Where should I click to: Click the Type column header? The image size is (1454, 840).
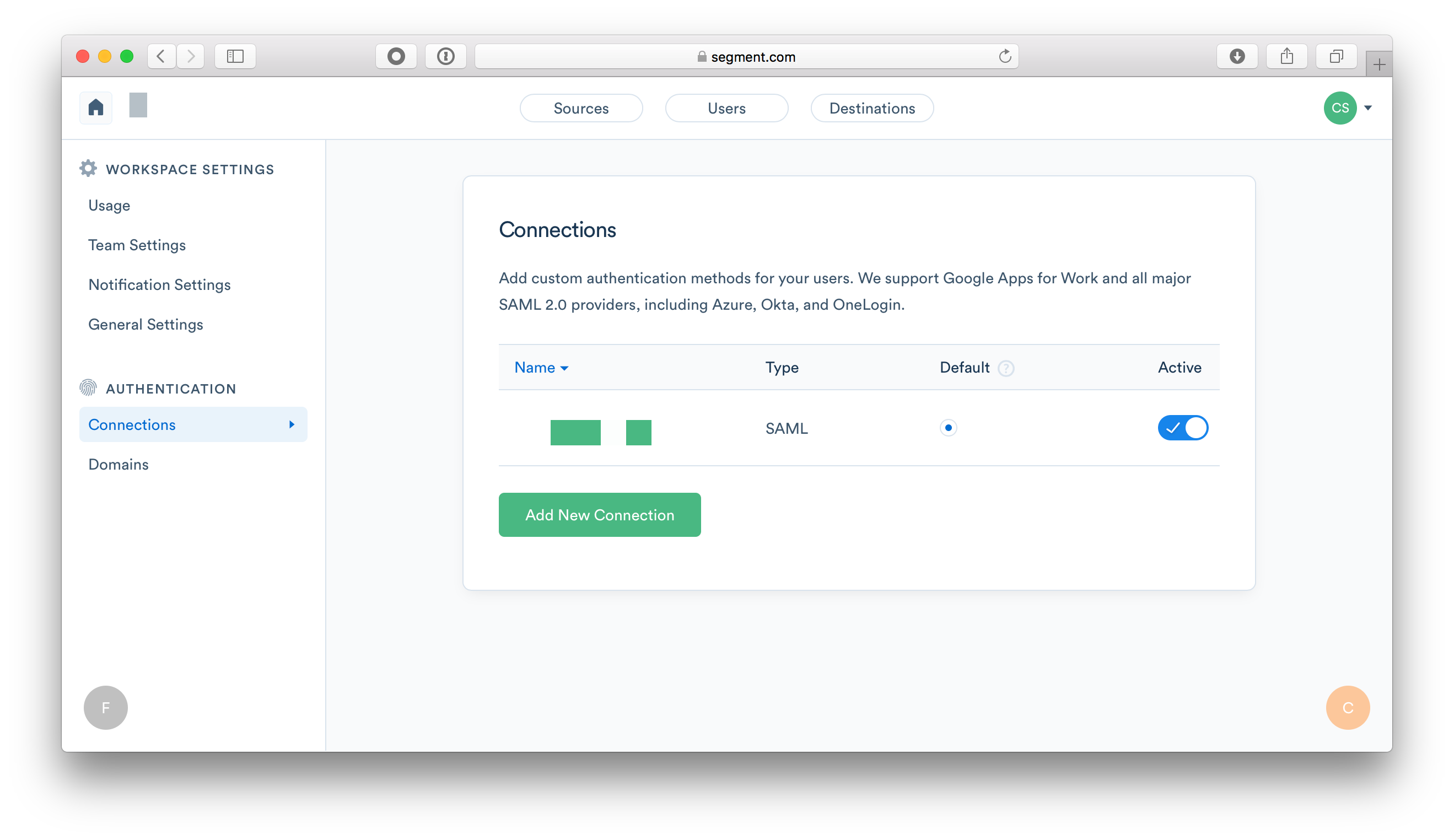(x=782, y=368)
